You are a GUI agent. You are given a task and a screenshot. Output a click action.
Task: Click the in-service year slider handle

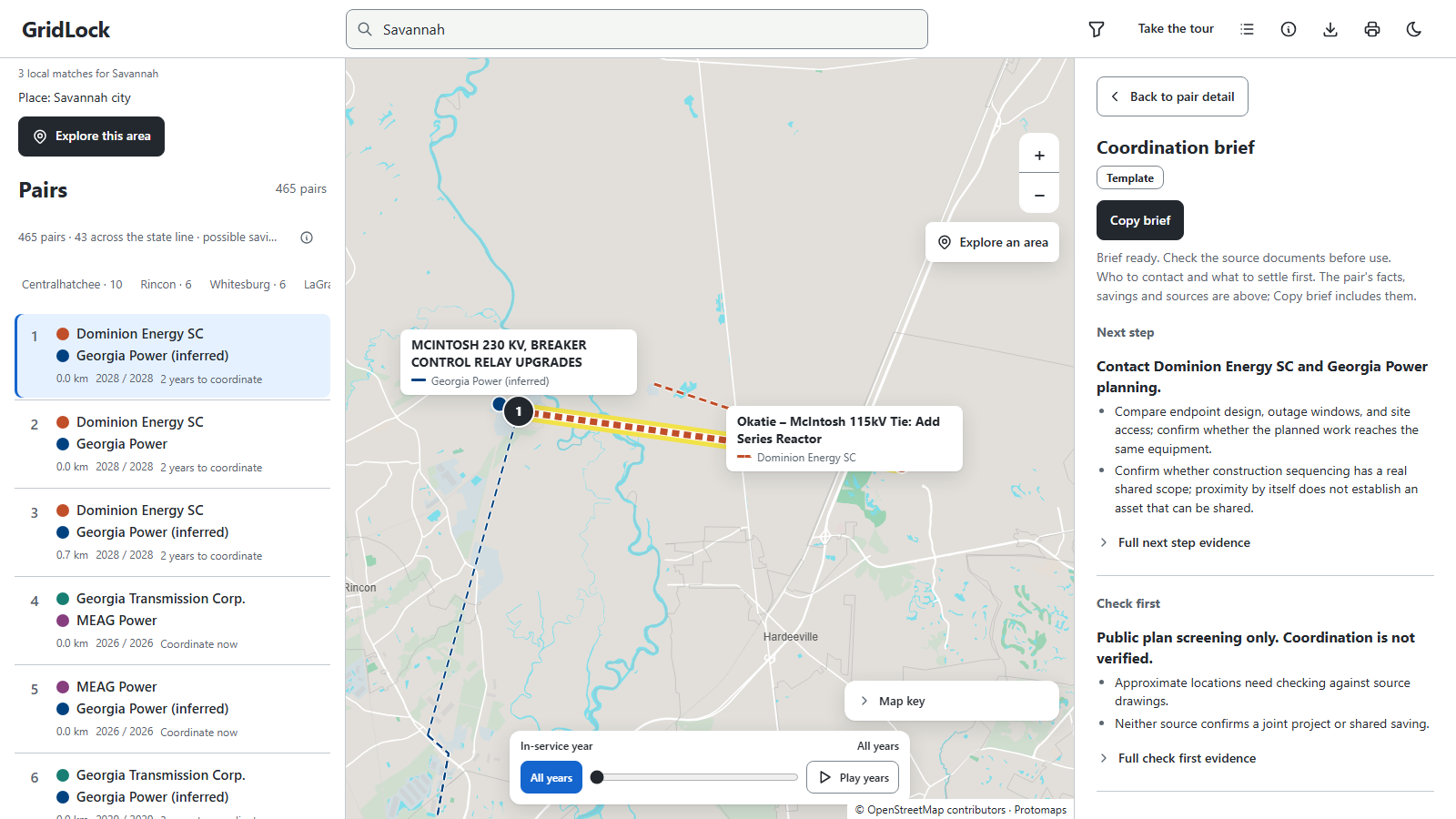click(597, 777)
